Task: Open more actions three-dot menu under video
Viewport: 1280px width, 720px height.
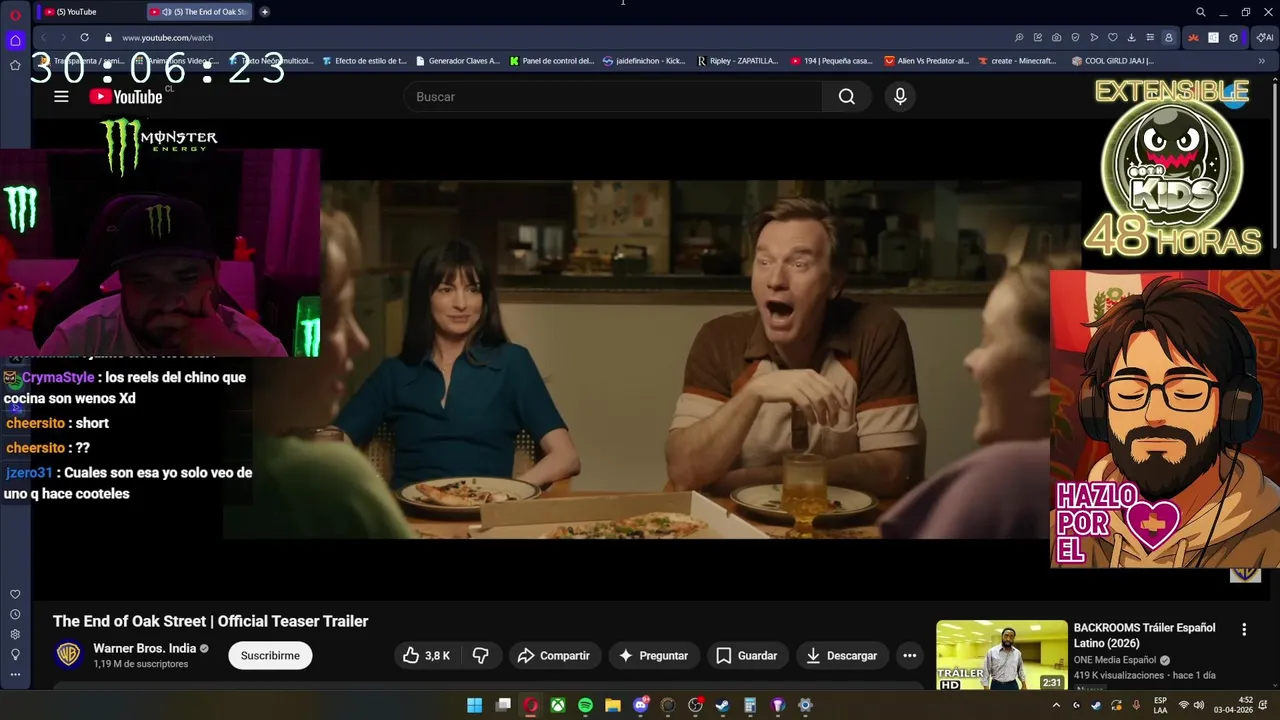Action: tap(909, 656)
